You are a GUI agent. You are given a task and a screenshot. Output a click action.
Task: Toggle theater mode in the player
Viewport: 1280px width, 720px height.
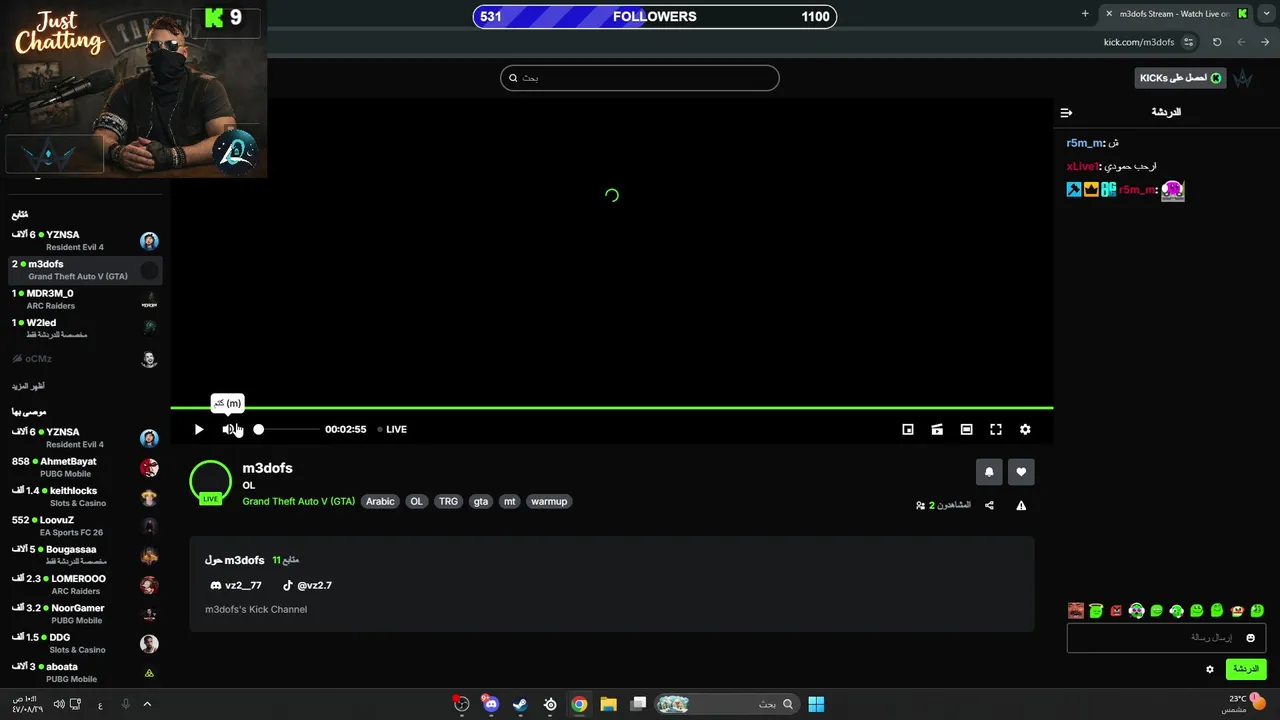pyautogui.click(x=966, y=429)
